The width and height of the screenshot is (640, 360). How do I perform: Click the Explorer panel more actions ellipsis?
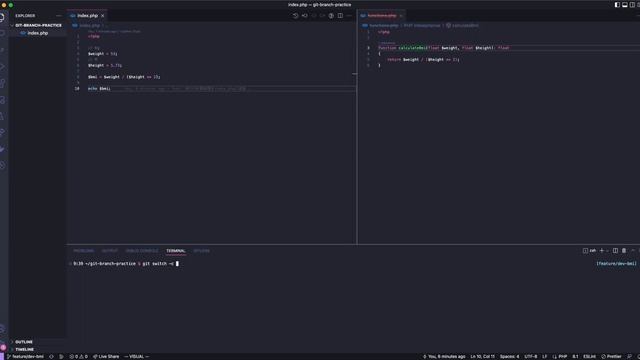click(58, 16)
